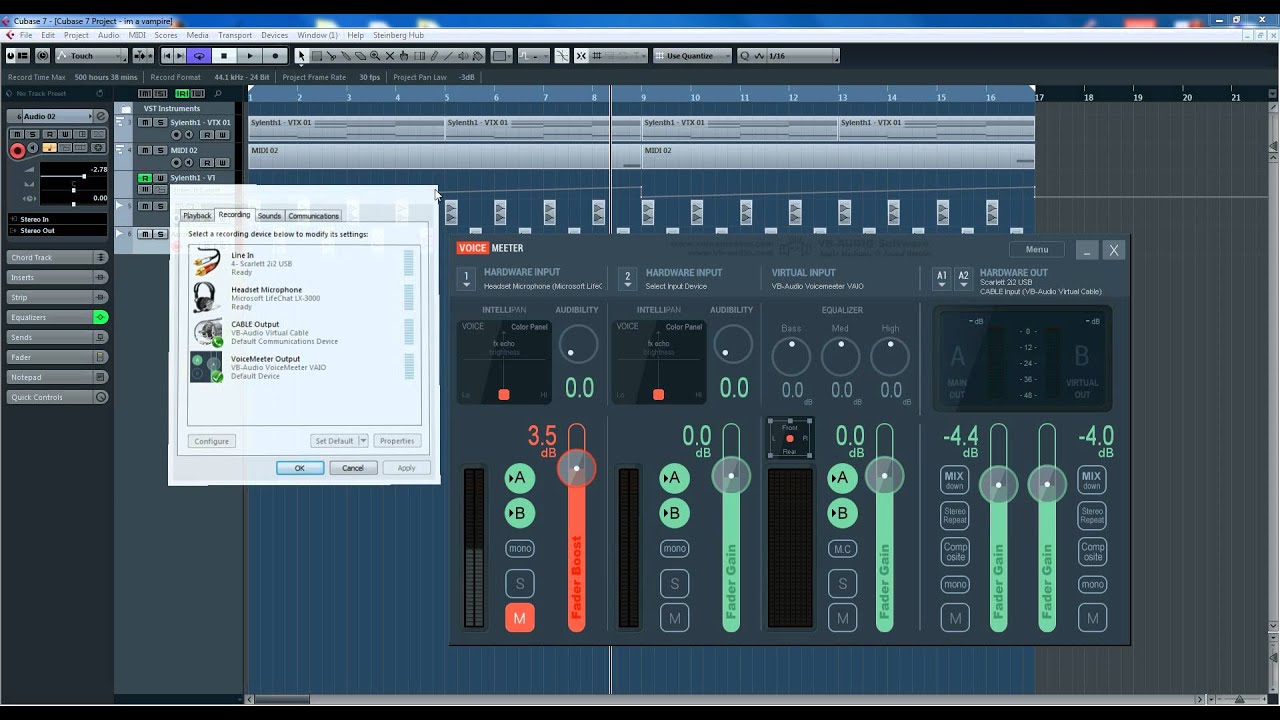Image resolution: width=1280 pixels, height=720 pixels.
Task: Click Hardware Input 1 Fader Boost knob
Action: pos(576,468)
